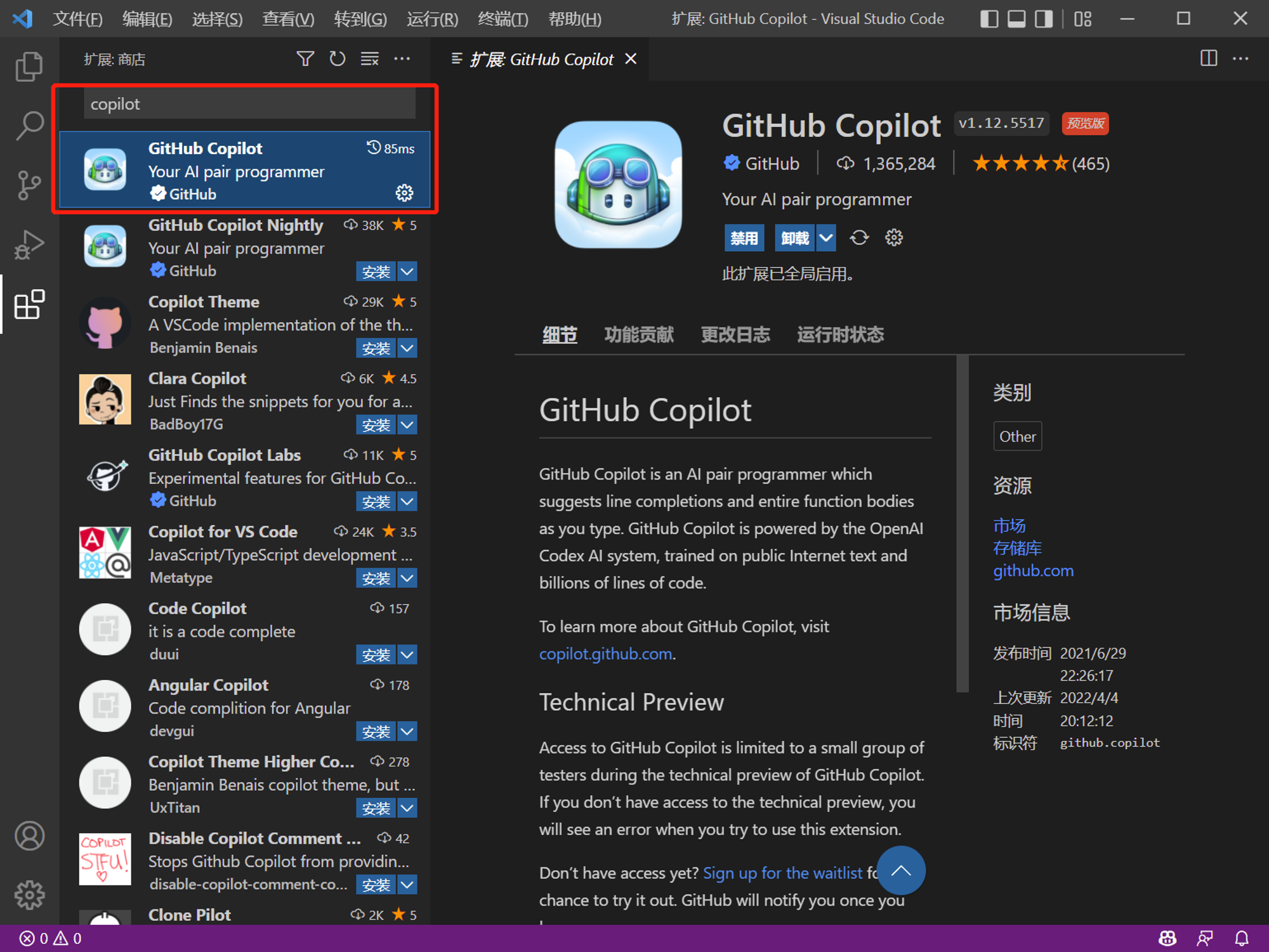Open the 终端(T) menu
The image size is (1269, 952).
pos(503,19)
